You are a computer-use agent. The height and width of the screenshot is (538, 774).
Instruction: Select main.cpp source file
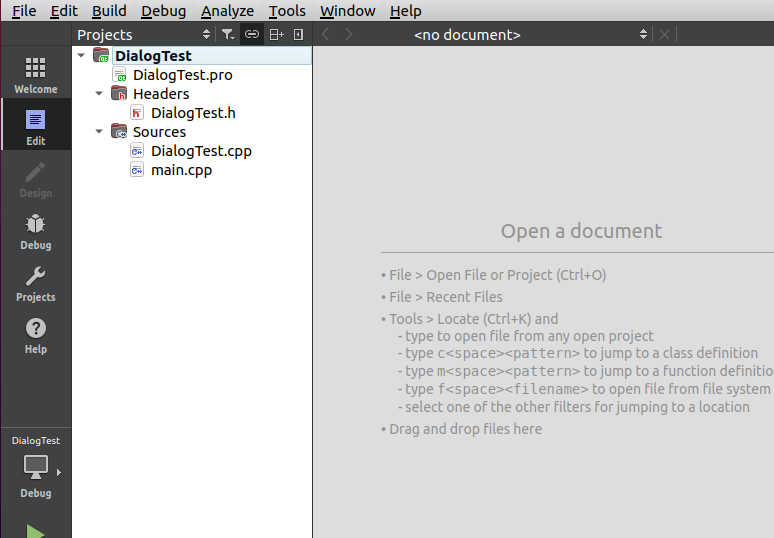[x=181, y=170]
